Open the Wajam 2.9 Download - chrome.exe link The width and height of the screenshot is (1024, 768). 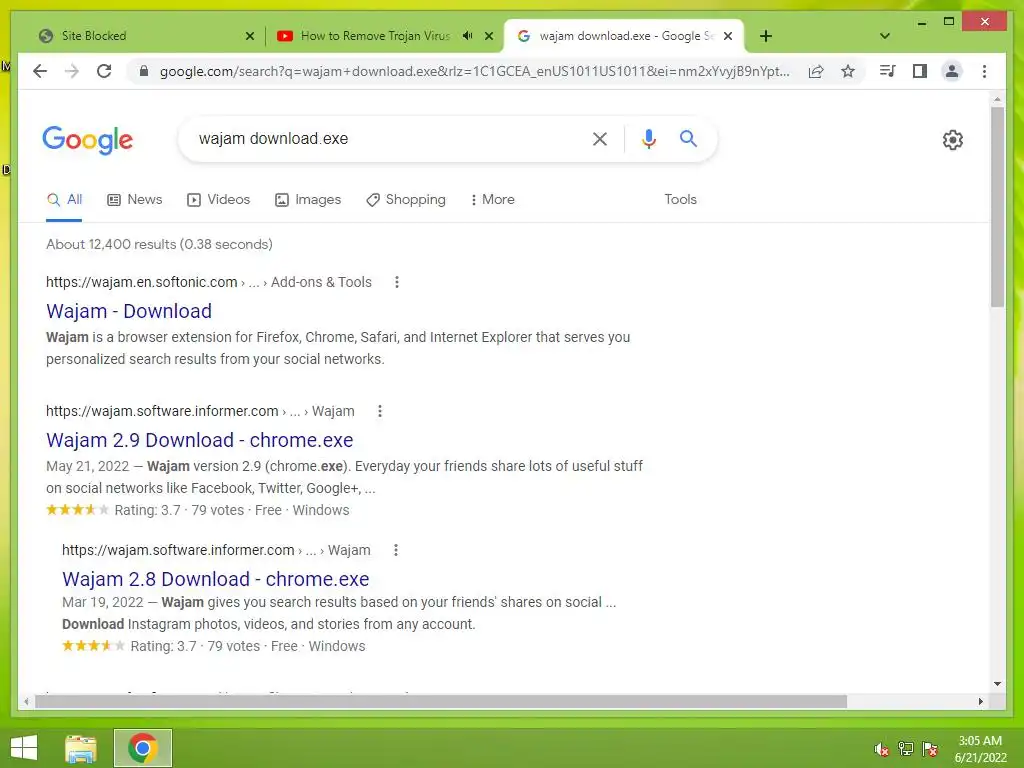tap(199, 440)
